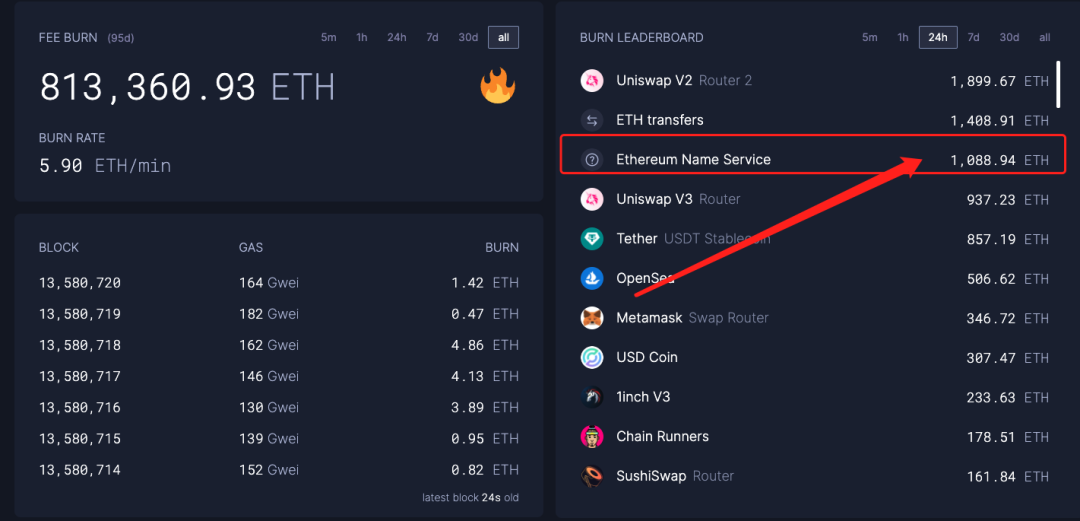1080x521 pixels.
Task: Click the SushiSwap icon
Action: [592, 476]
